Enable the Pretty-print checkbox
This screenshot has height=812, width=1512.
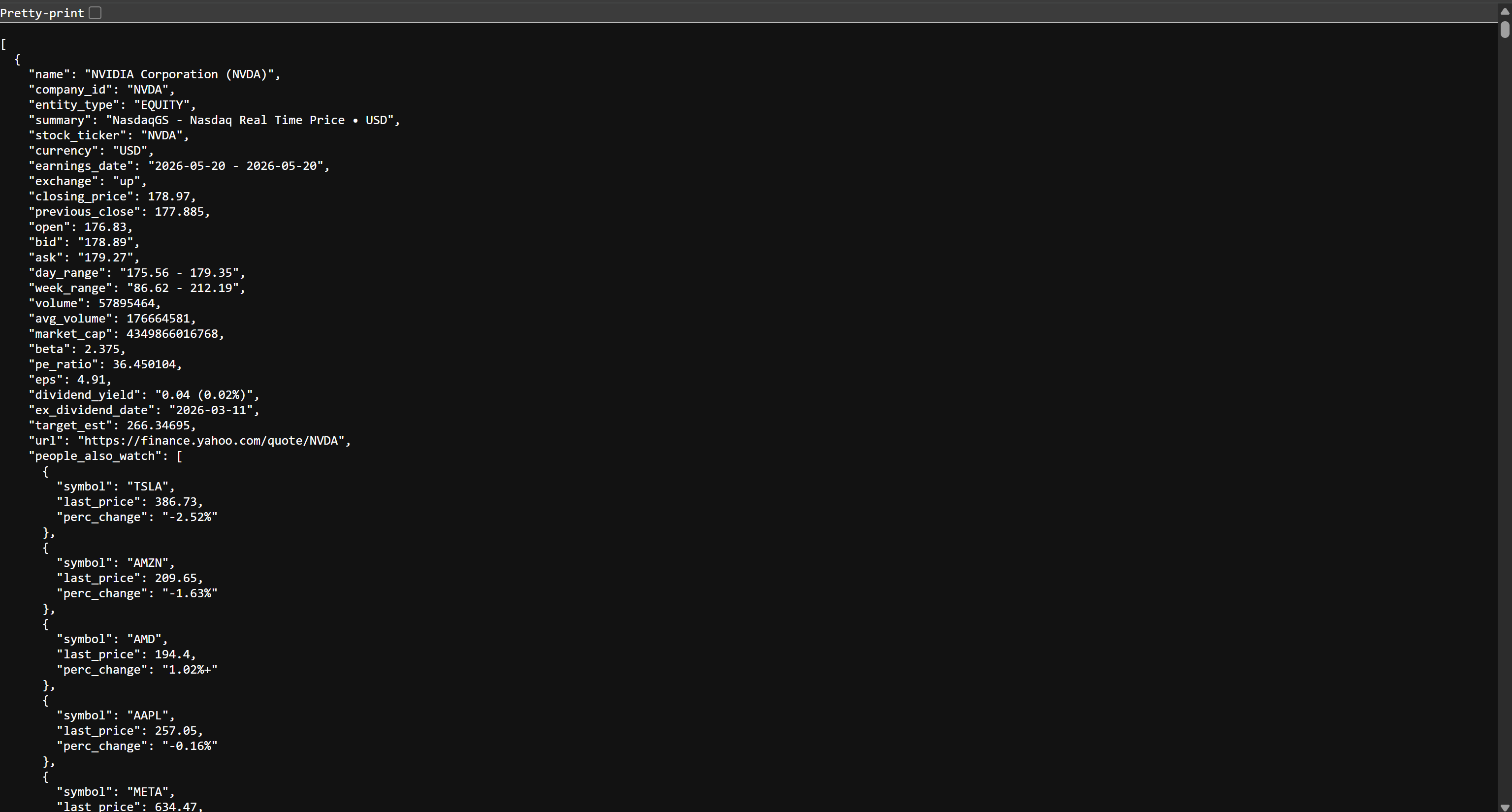(x=95, y=12)
